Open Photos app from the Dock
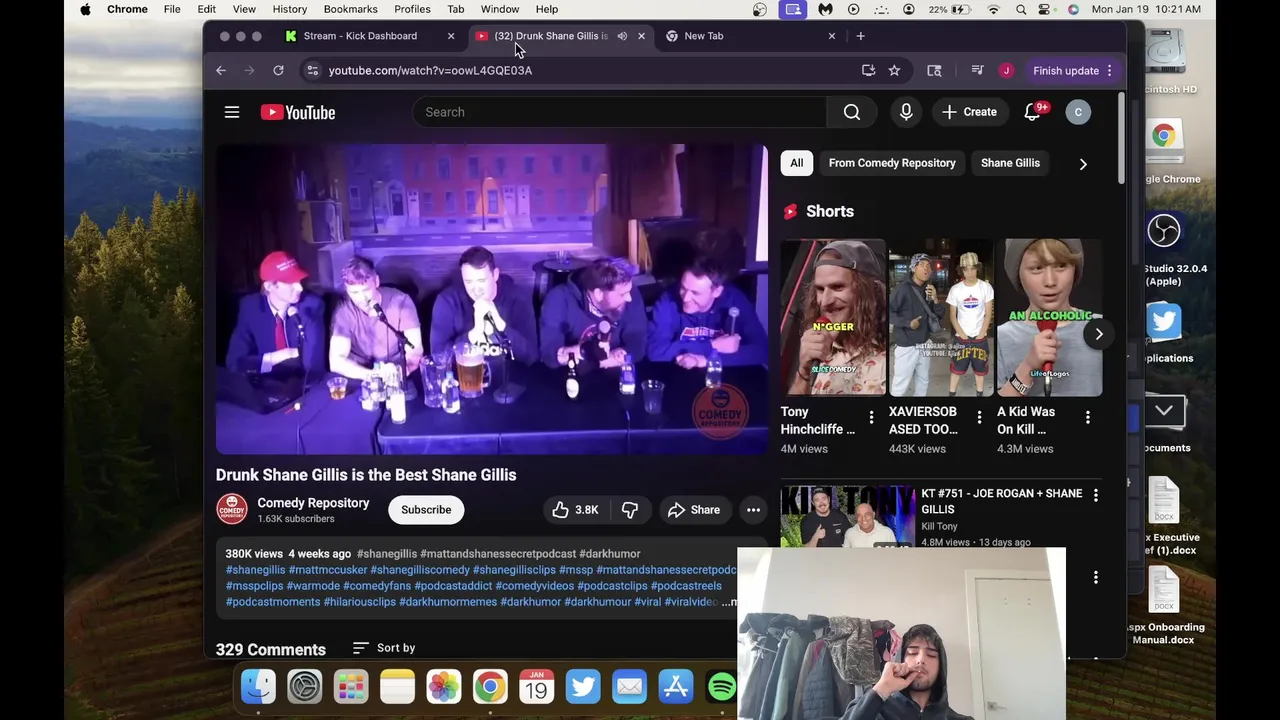The width and height of the screenshot is (1280, 720). (x=444, y=686)
